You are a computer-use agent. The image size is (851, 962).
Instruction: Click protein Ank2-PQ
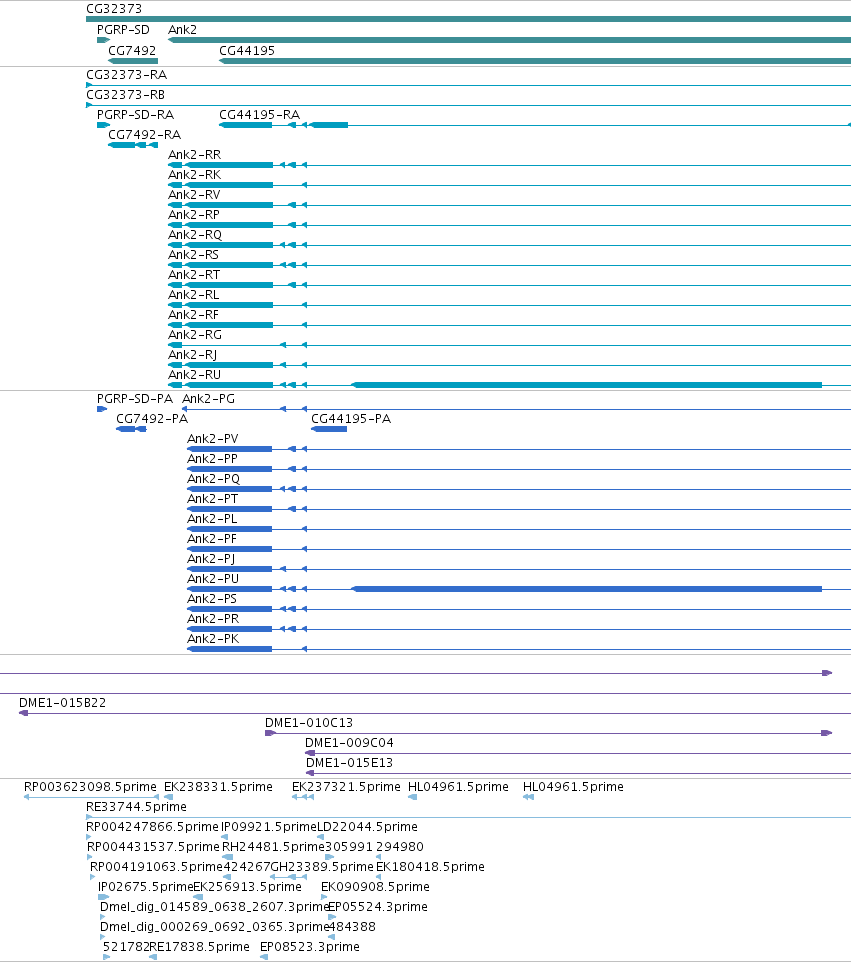tap(214, 479)
